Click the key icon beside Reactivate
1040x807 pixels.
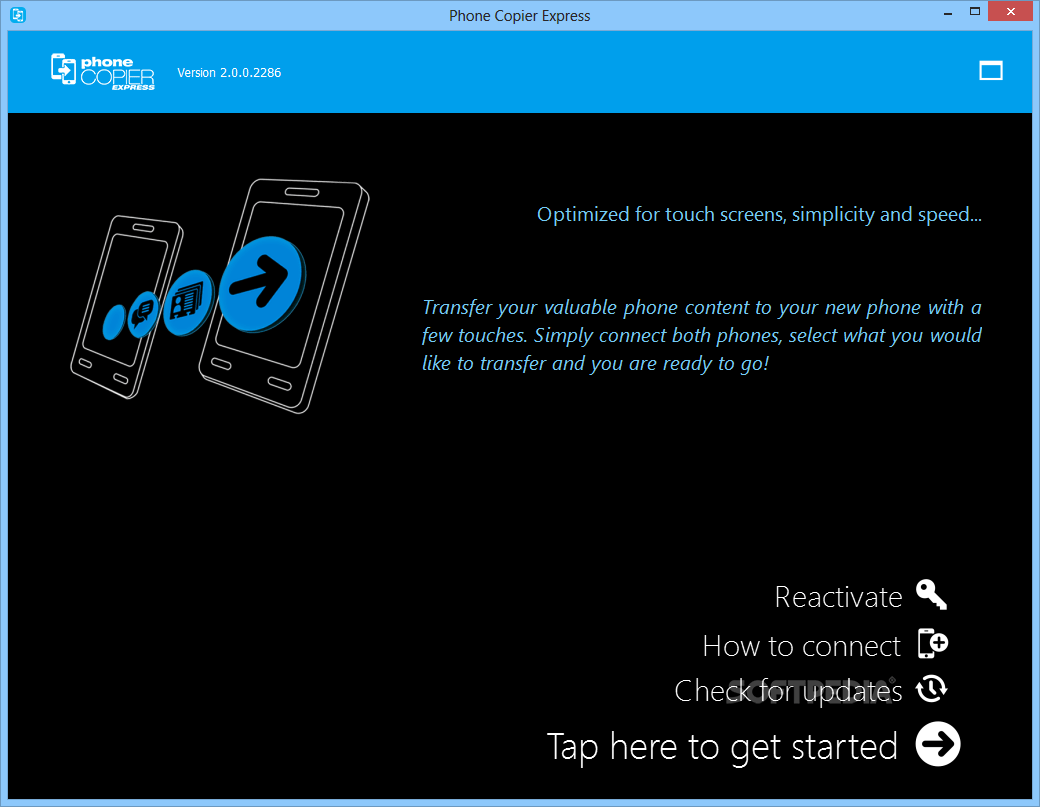pos(932,595)
